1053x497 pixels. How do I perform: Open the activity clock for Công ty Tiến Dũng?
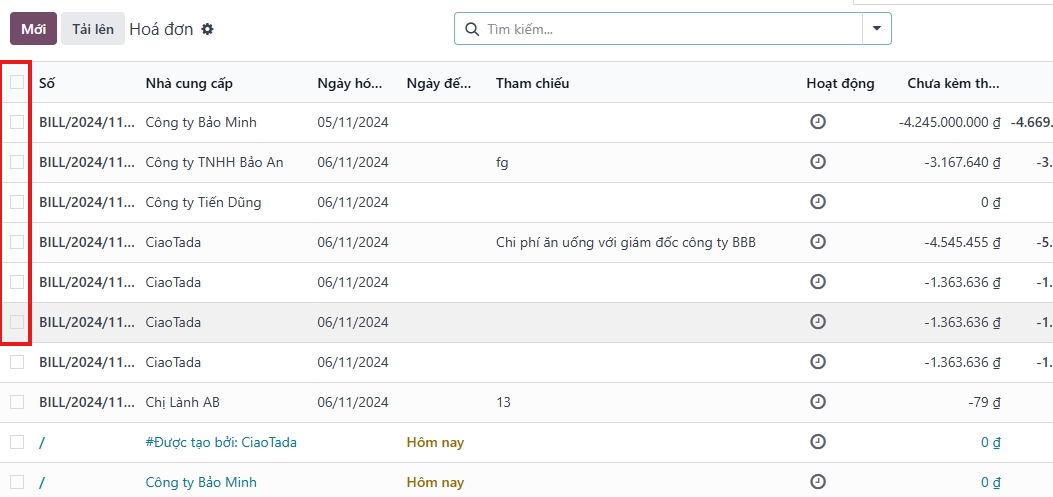pos(818,201)
